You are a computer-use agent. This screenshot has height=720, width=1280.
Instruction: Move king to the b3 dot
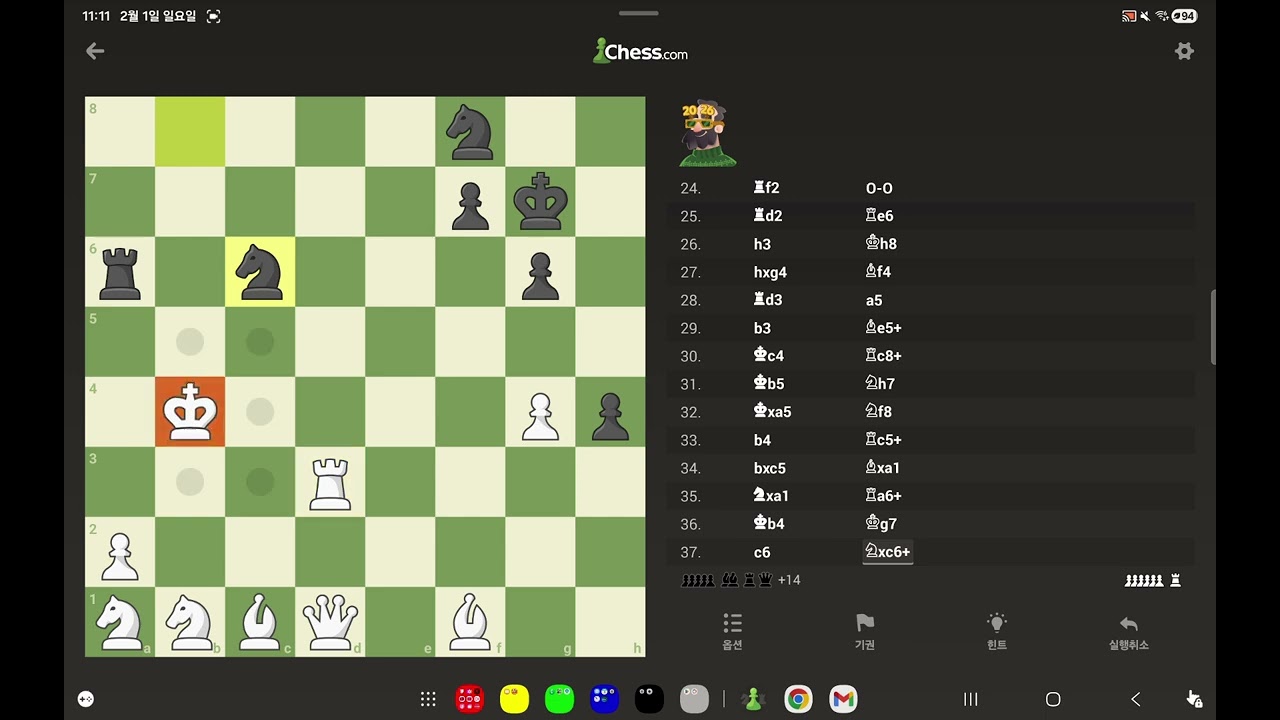coord(190,481)
